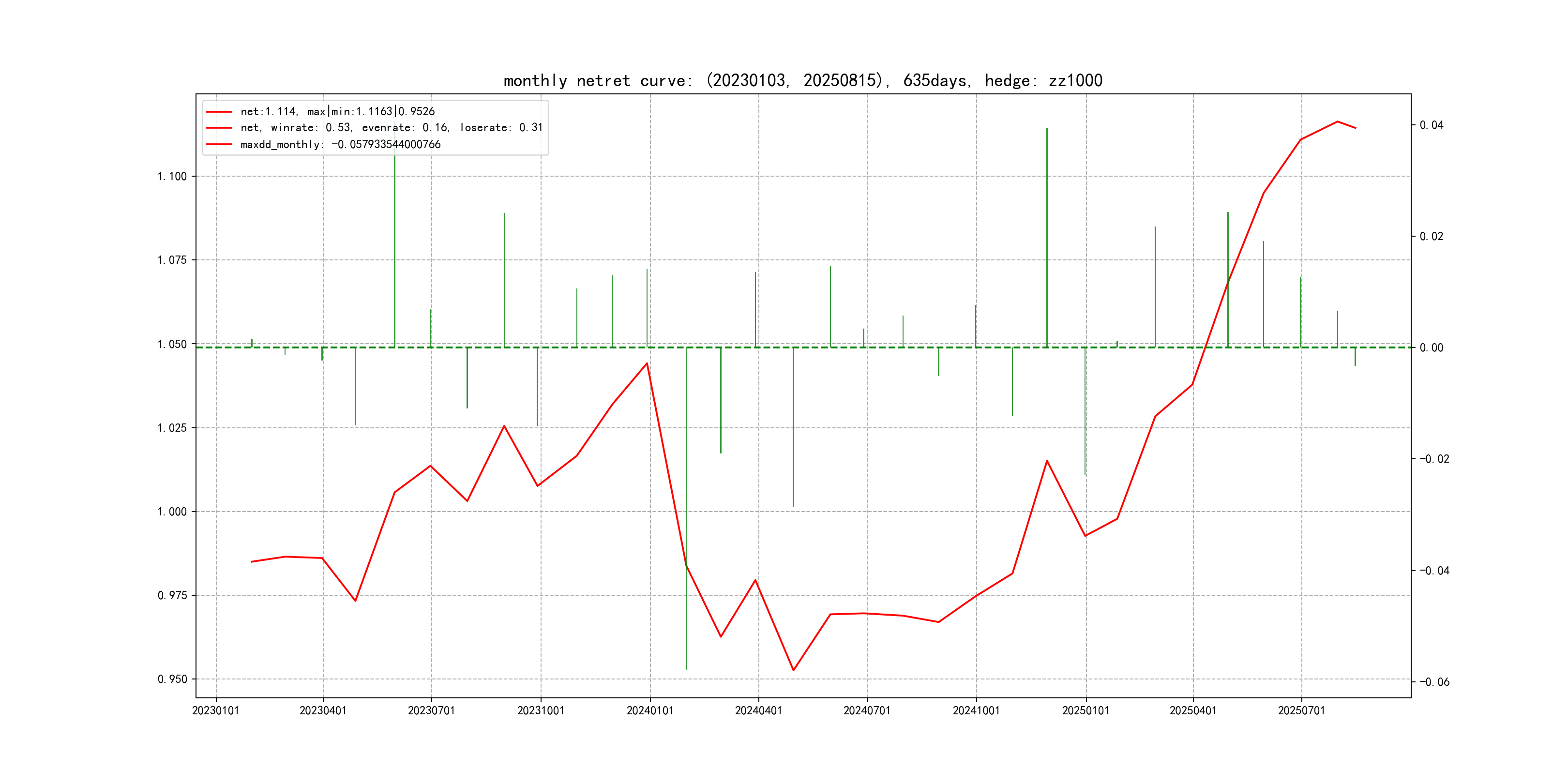Click the 1.050 left axis tick label
Image resolution: width=1568 pixels, height=784 pixels.
(172, 345)
